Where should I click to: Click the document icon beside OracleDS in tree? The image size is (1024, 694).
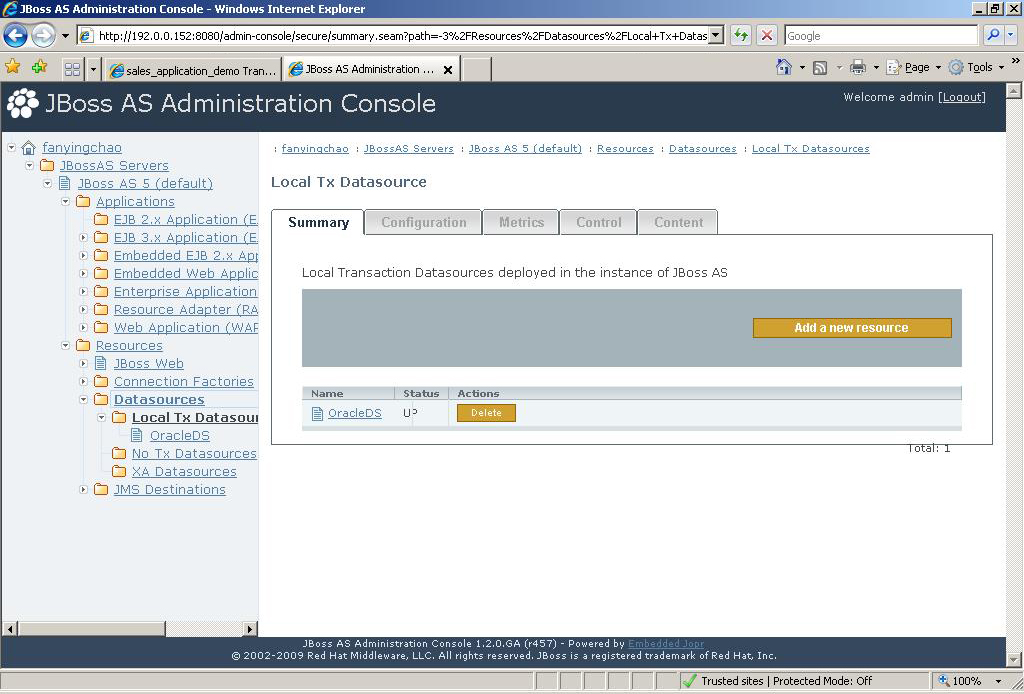(x=136, y=435)
